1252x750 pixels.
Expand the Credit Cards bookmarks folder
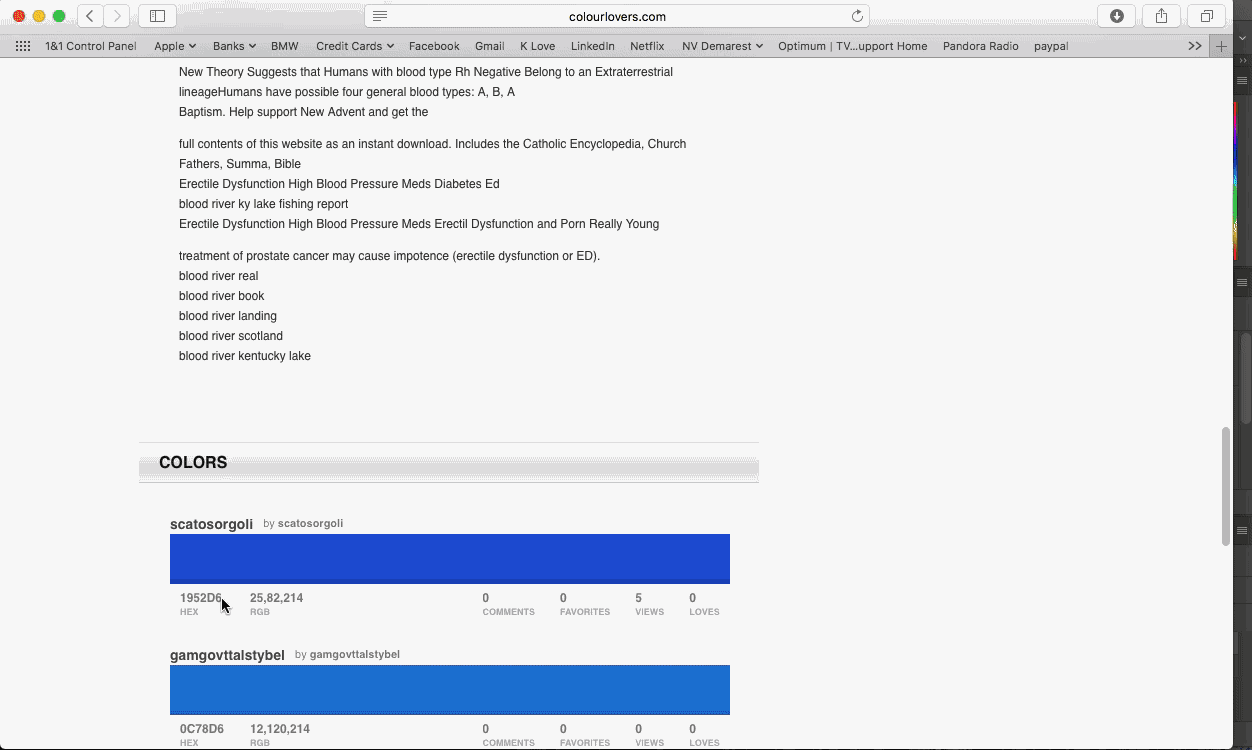coord(355,46)
